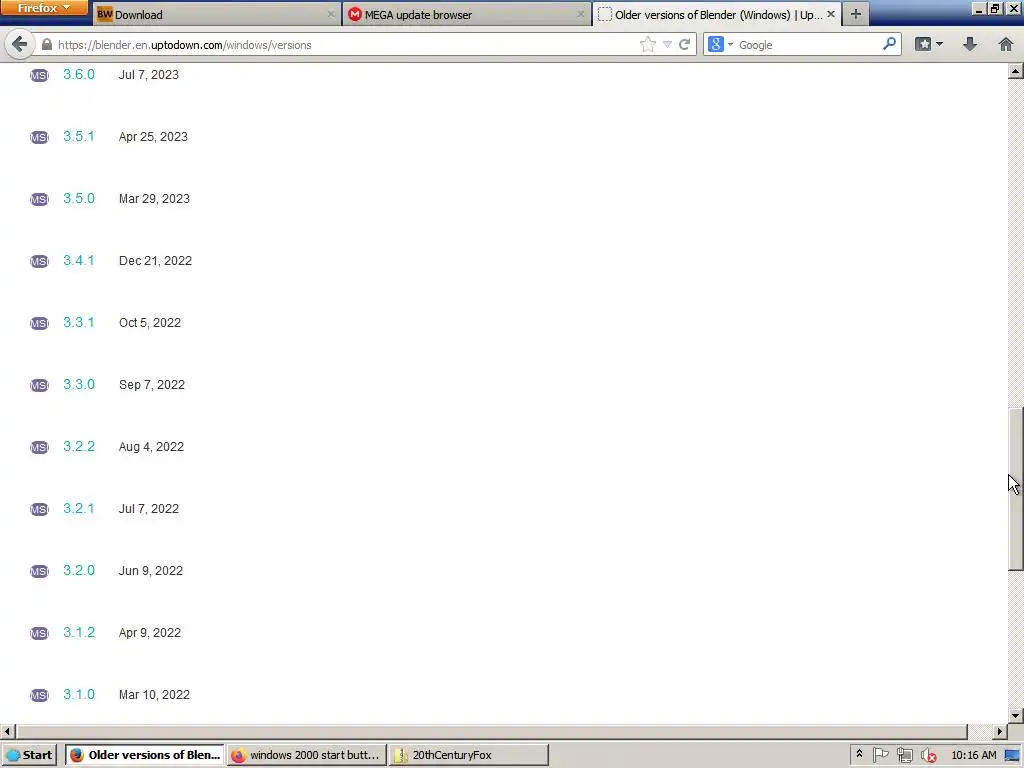Click the vertical scrollbar down arrow

pyautogui.click(x=1015, y=716)
